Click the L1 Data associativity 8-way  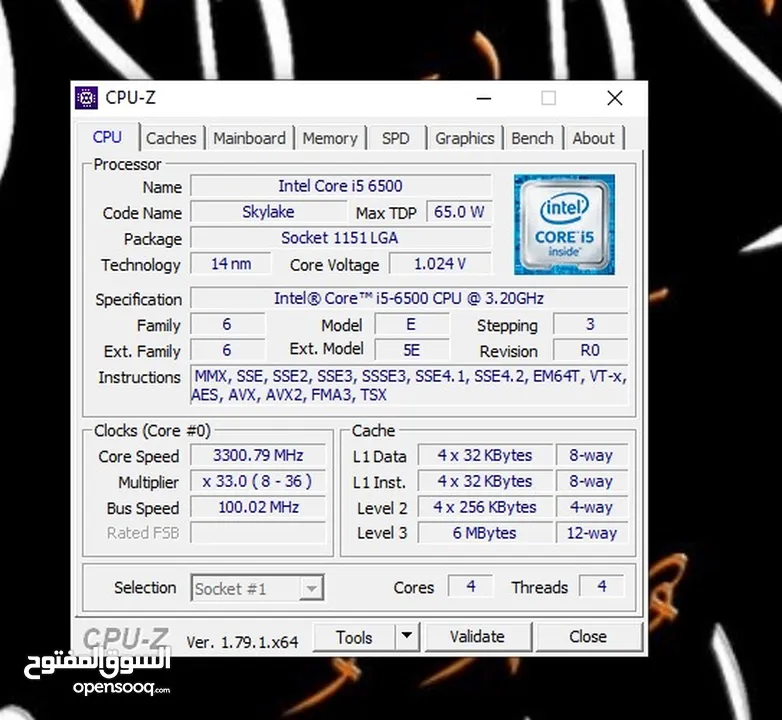pyautogui.click(x=591, y=455)
